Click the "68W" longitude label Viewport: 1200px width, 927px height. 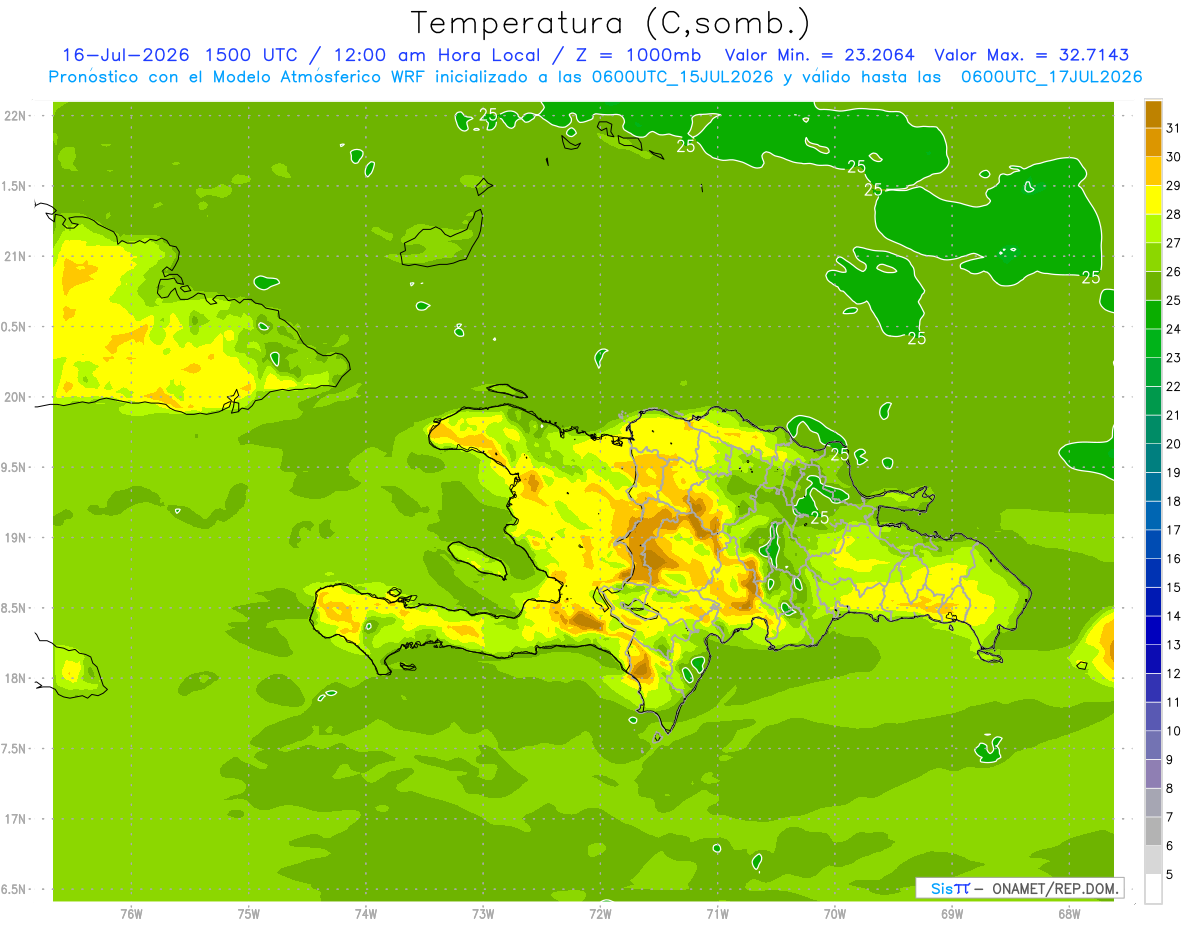point(1069,913)
